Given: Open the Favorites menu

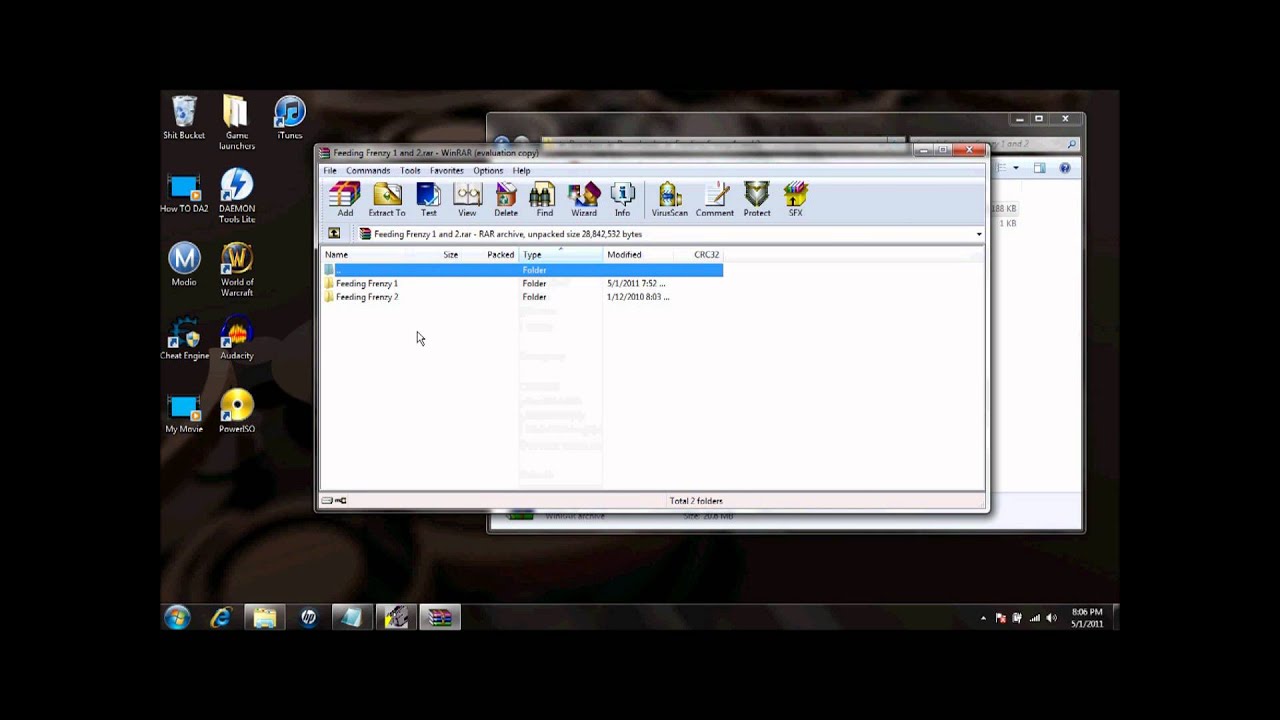Looking at the screenshot, I should click(446, 171).
